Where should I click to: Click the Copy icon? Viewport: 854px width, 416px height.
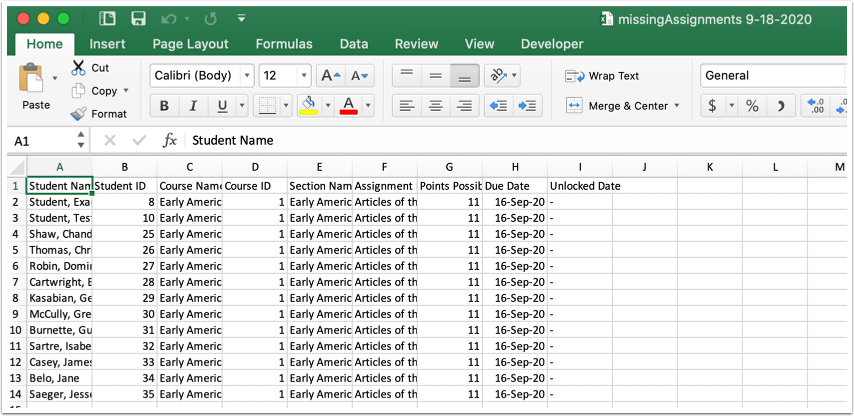[79, 90]
